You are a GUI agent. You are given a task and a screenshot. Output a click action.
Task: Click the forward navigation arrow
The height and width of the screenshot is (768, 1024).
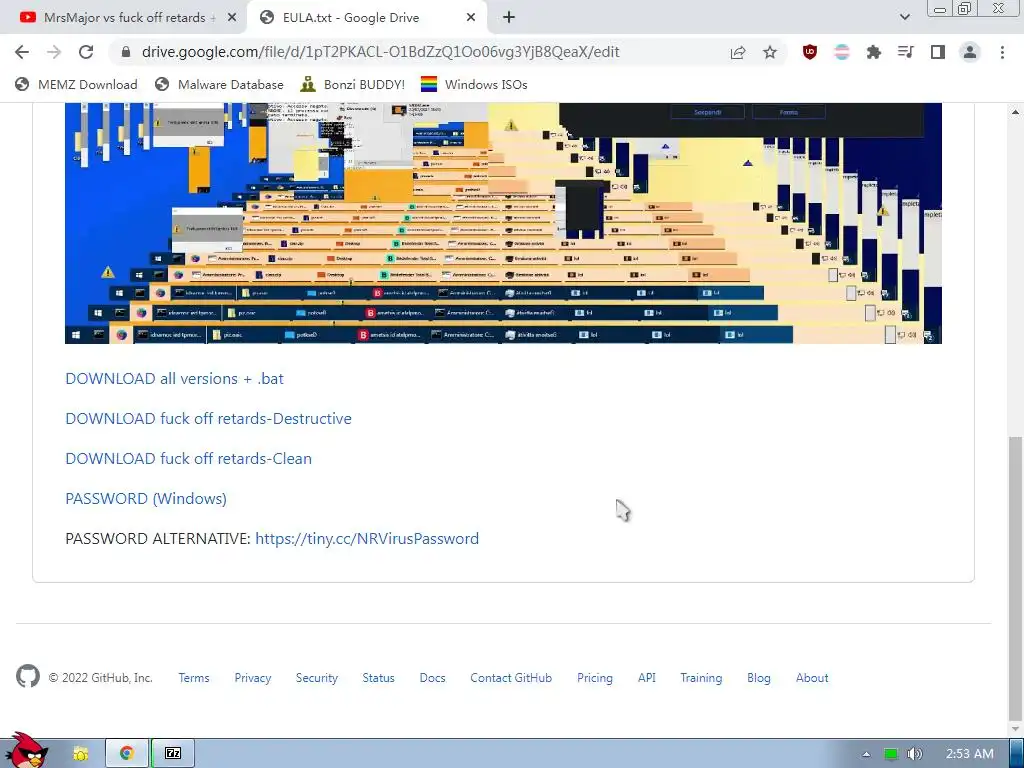pos(54,52)
